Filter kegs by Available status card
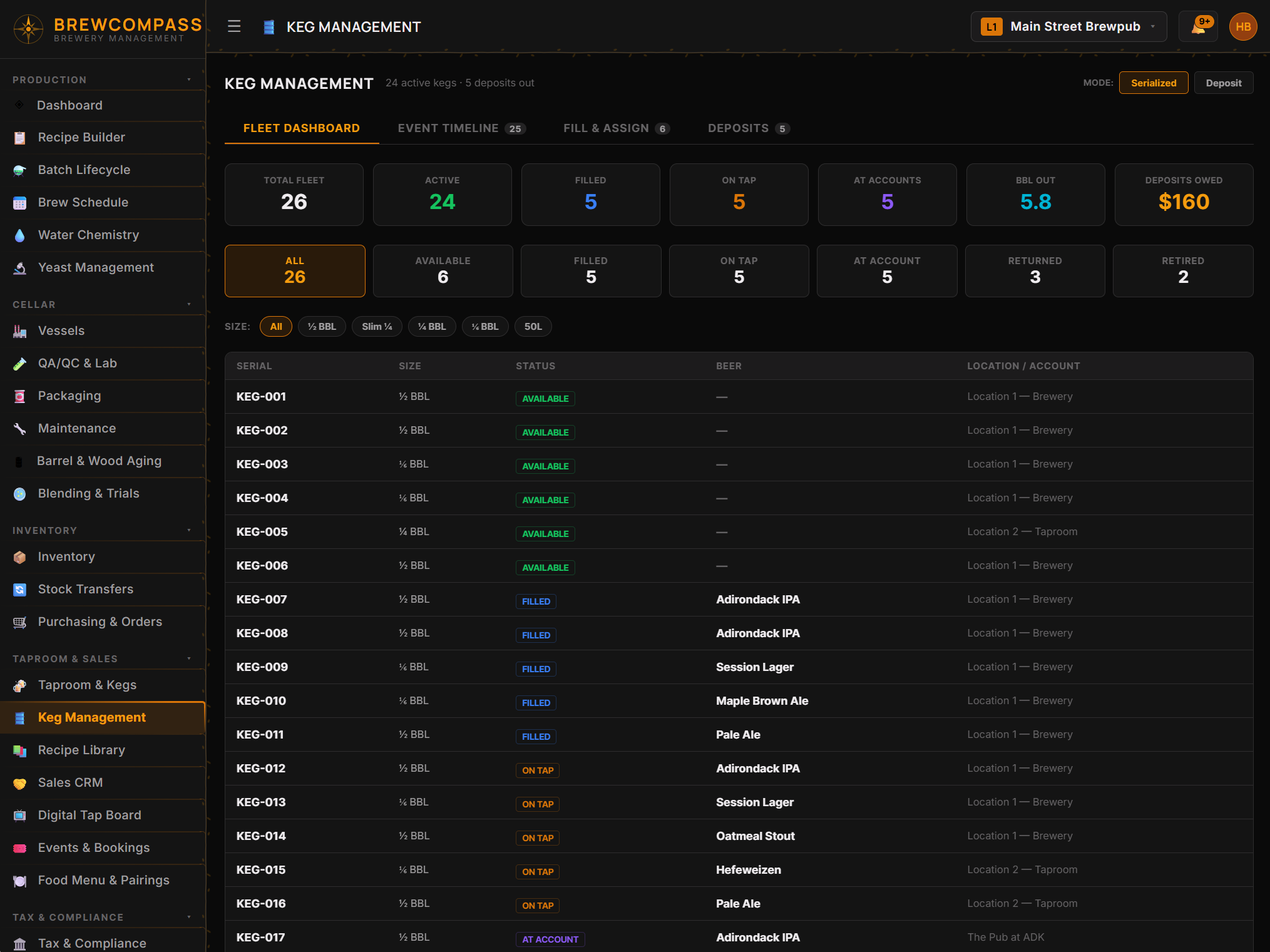1270x952 pixels. 443,270
